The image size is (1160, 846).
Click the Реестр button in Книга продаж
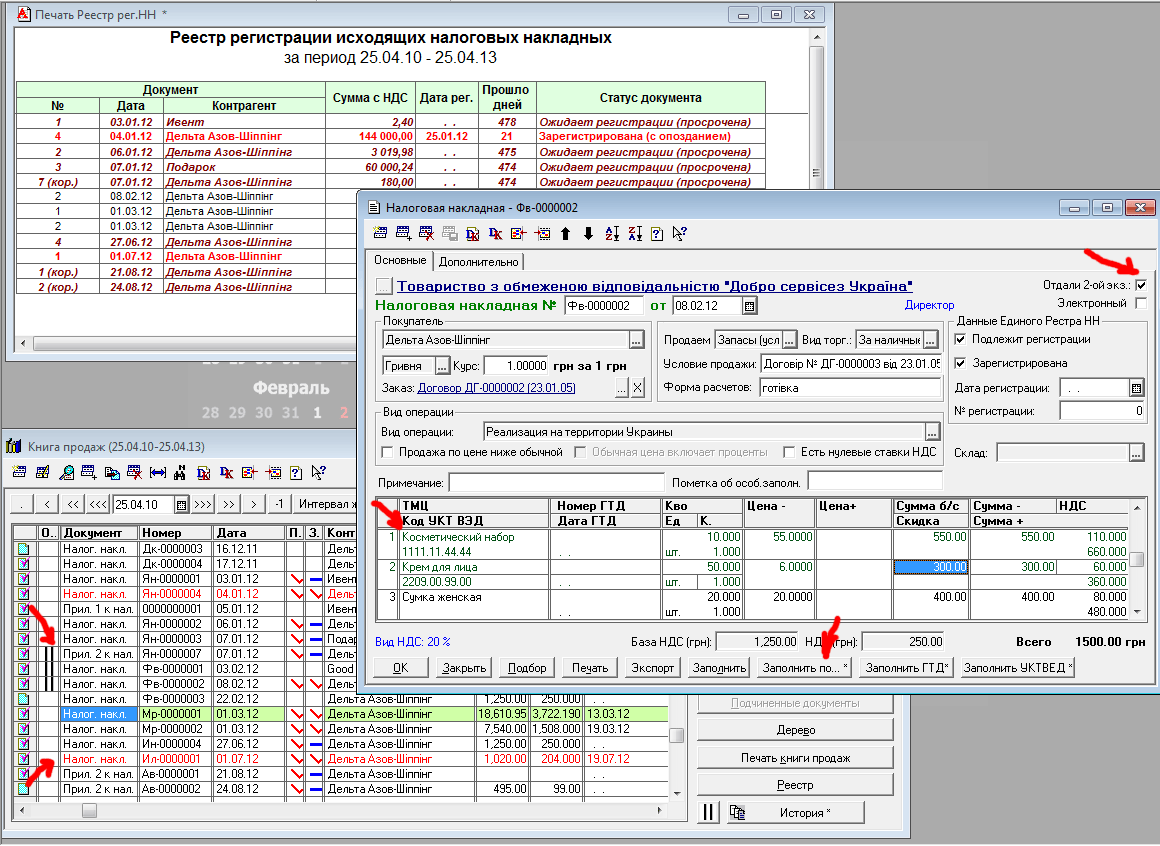coord(795,785)
